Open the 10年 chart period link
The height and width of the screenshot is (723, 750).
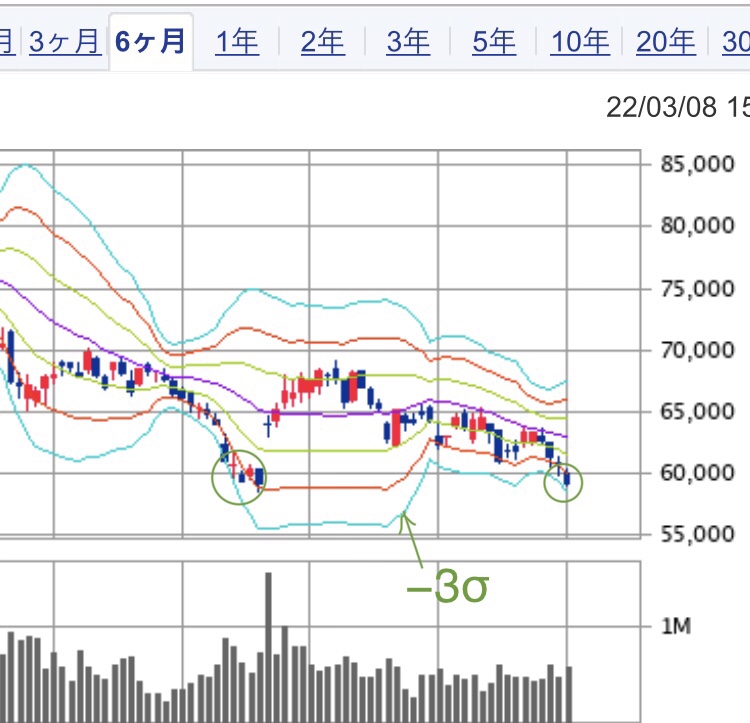(580, 42)
